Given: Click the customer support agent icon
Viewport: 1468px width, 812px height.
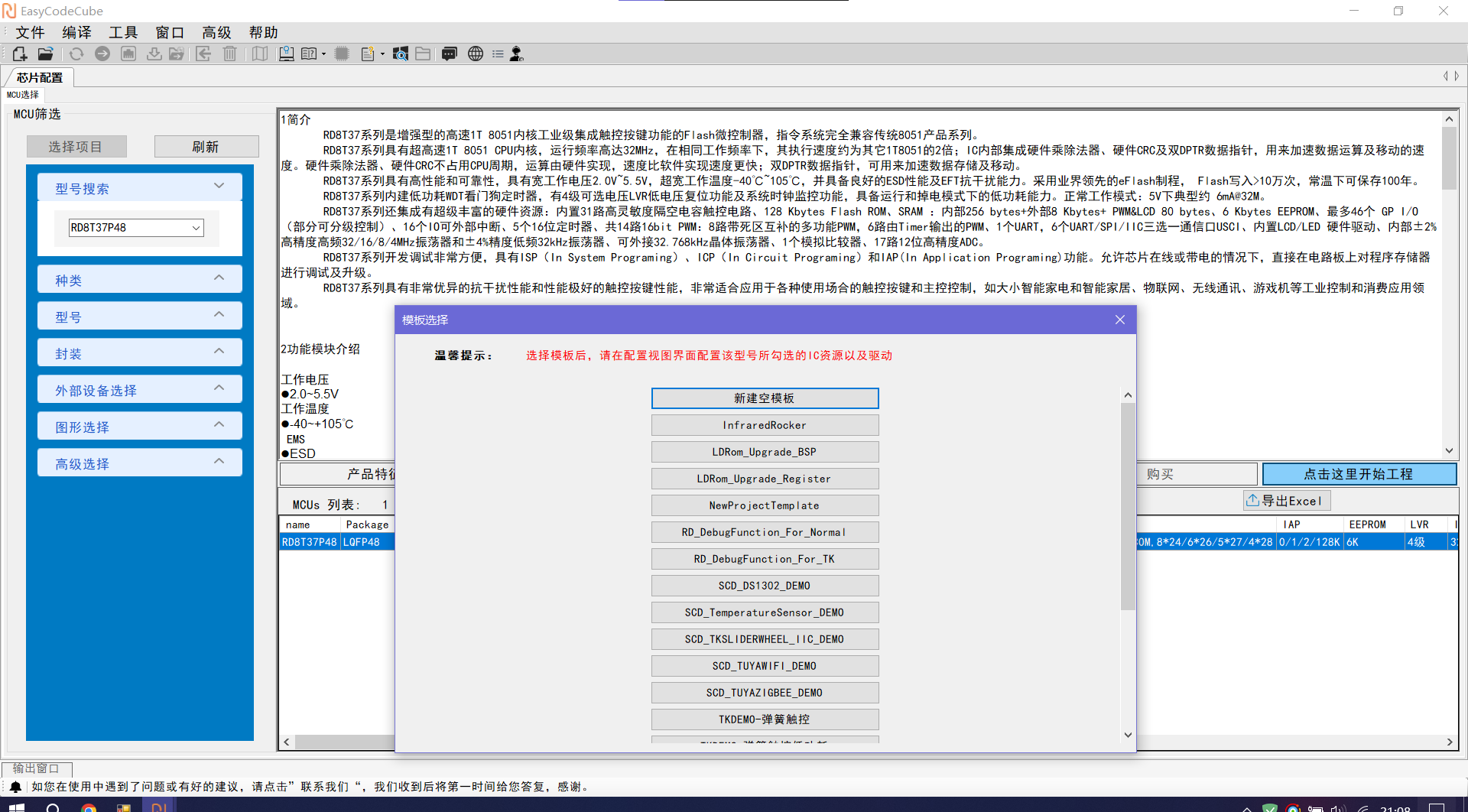Looking at the screenshot, I should tap(517, 54).
